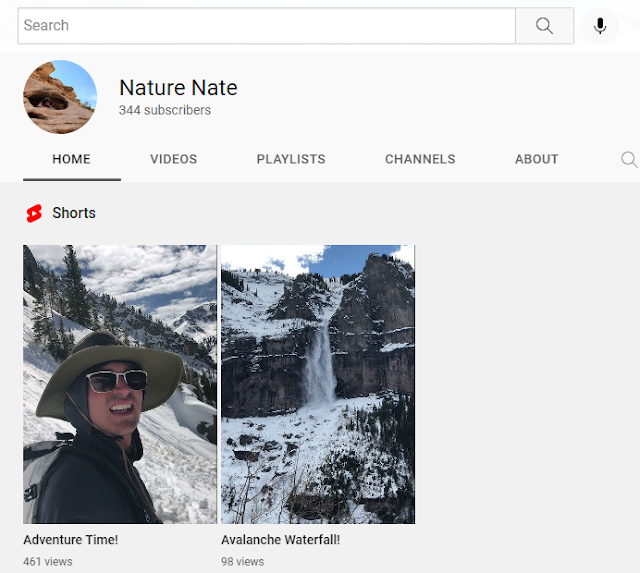Activate voice search microphone
This screenshot has width=640, height=573.
point(600,26)
